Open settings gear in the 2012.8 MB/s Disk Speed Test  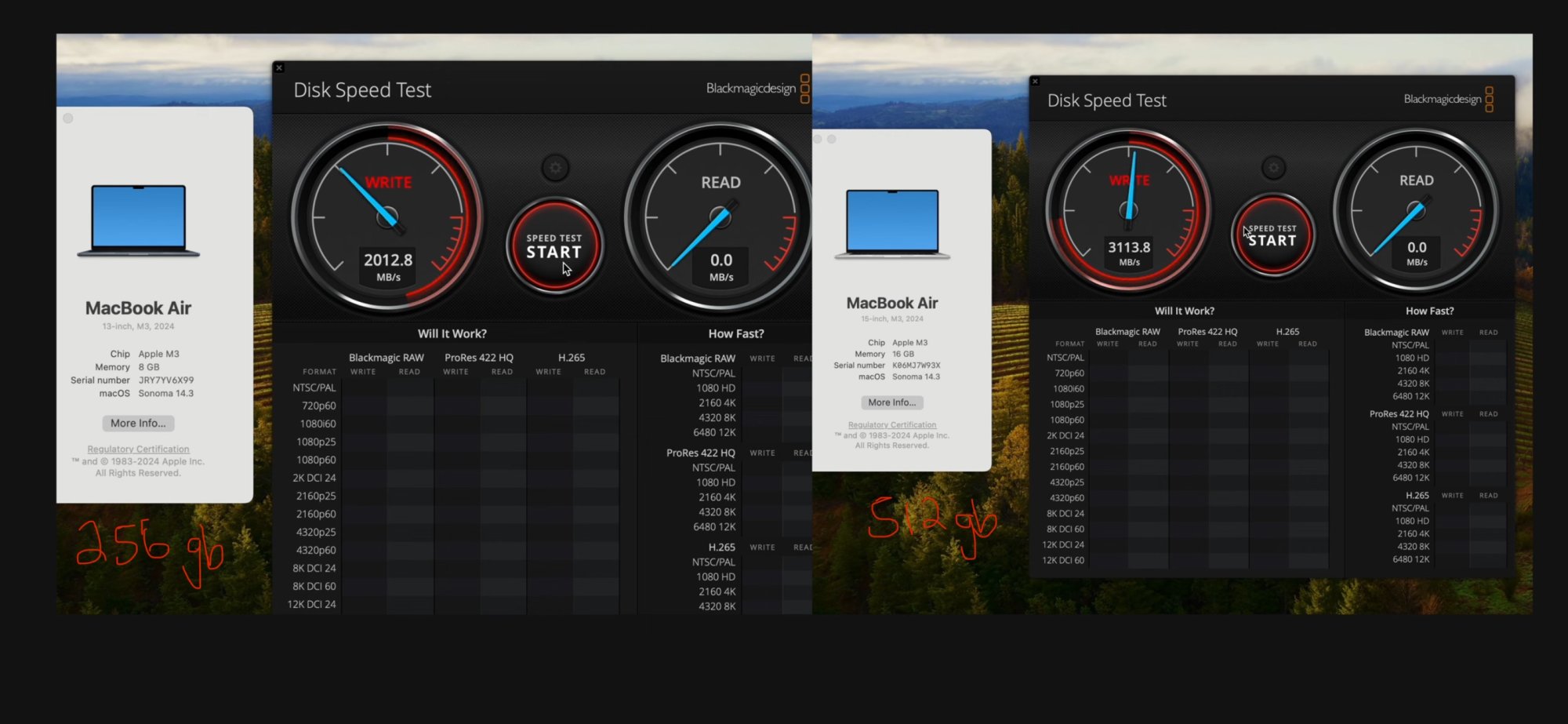click(555, 168)
